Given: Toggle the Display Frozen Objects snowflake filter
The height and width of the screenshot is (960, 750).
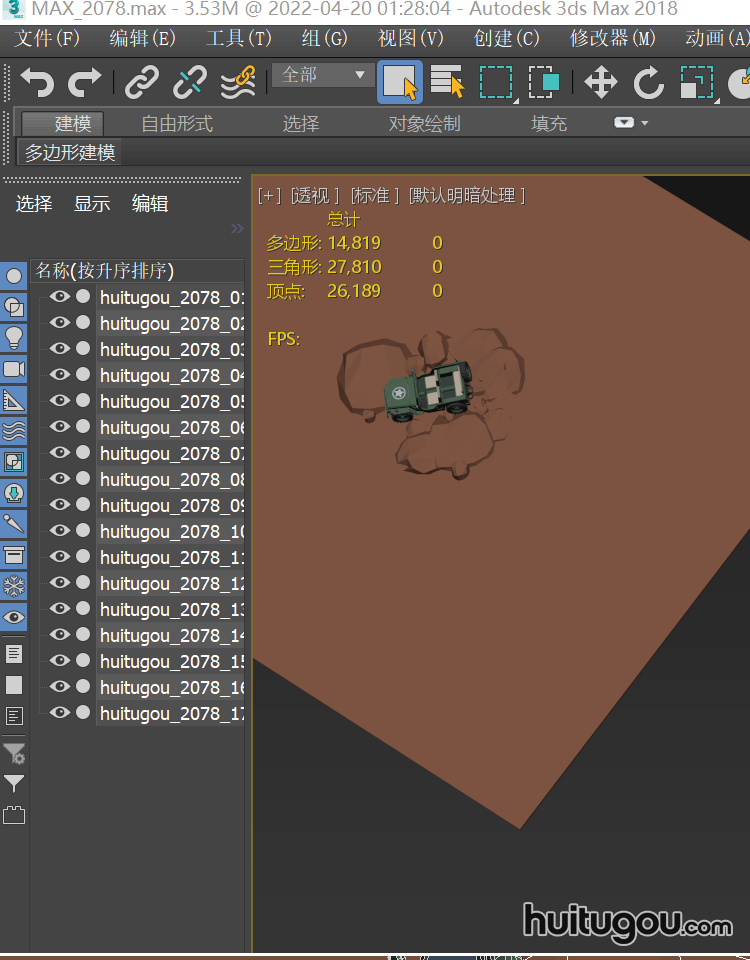Looking at the screenshot, I should (x=14, y=586).
